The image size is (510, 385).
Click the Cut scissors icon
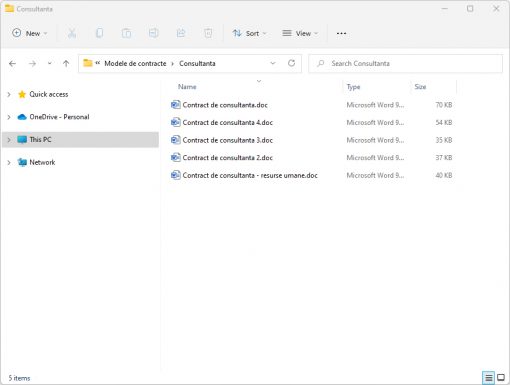[72, 33]
